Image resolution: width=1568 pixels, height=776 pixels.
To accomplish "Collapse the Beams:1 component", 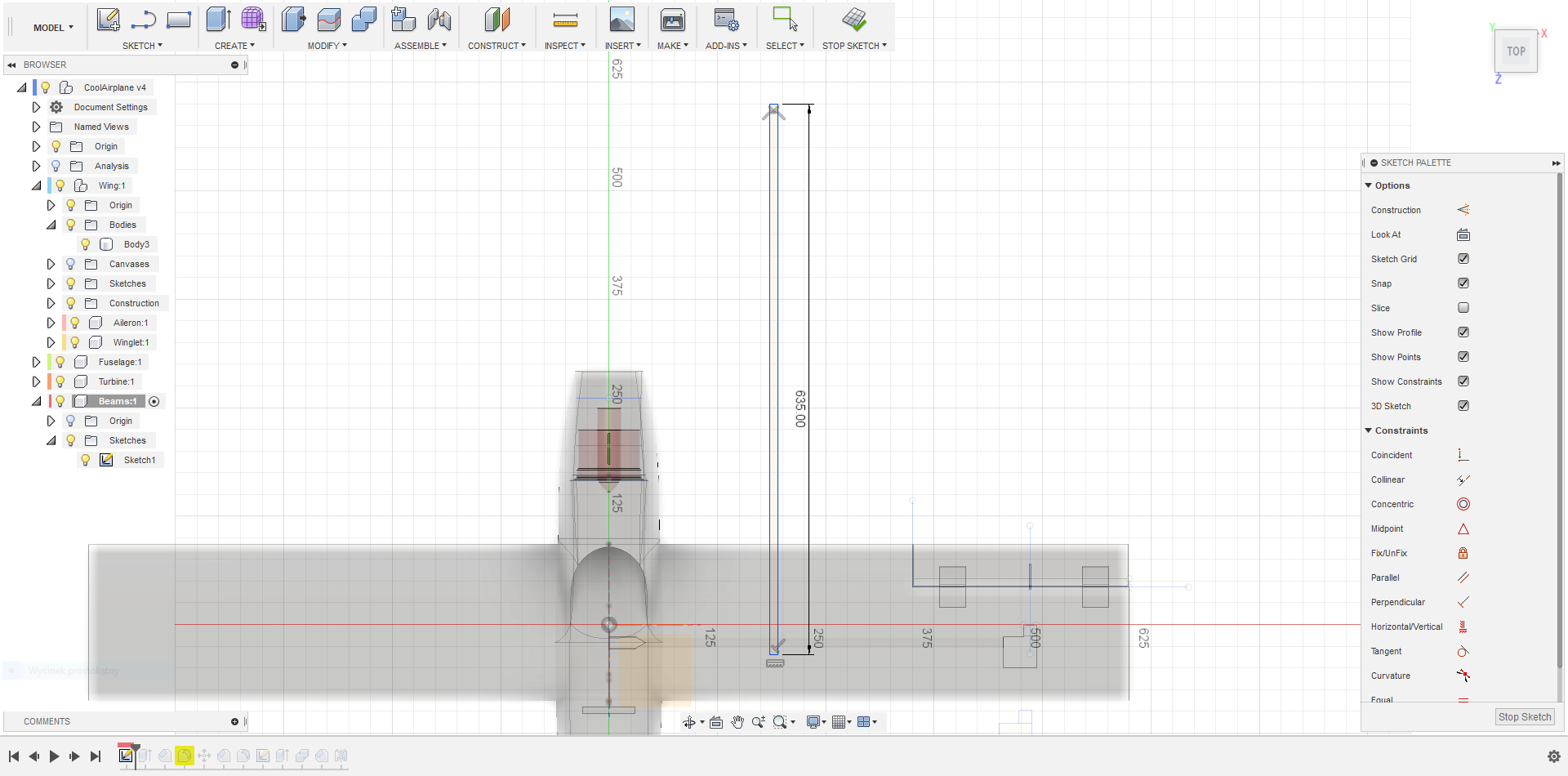I will (x=36, y=401).
